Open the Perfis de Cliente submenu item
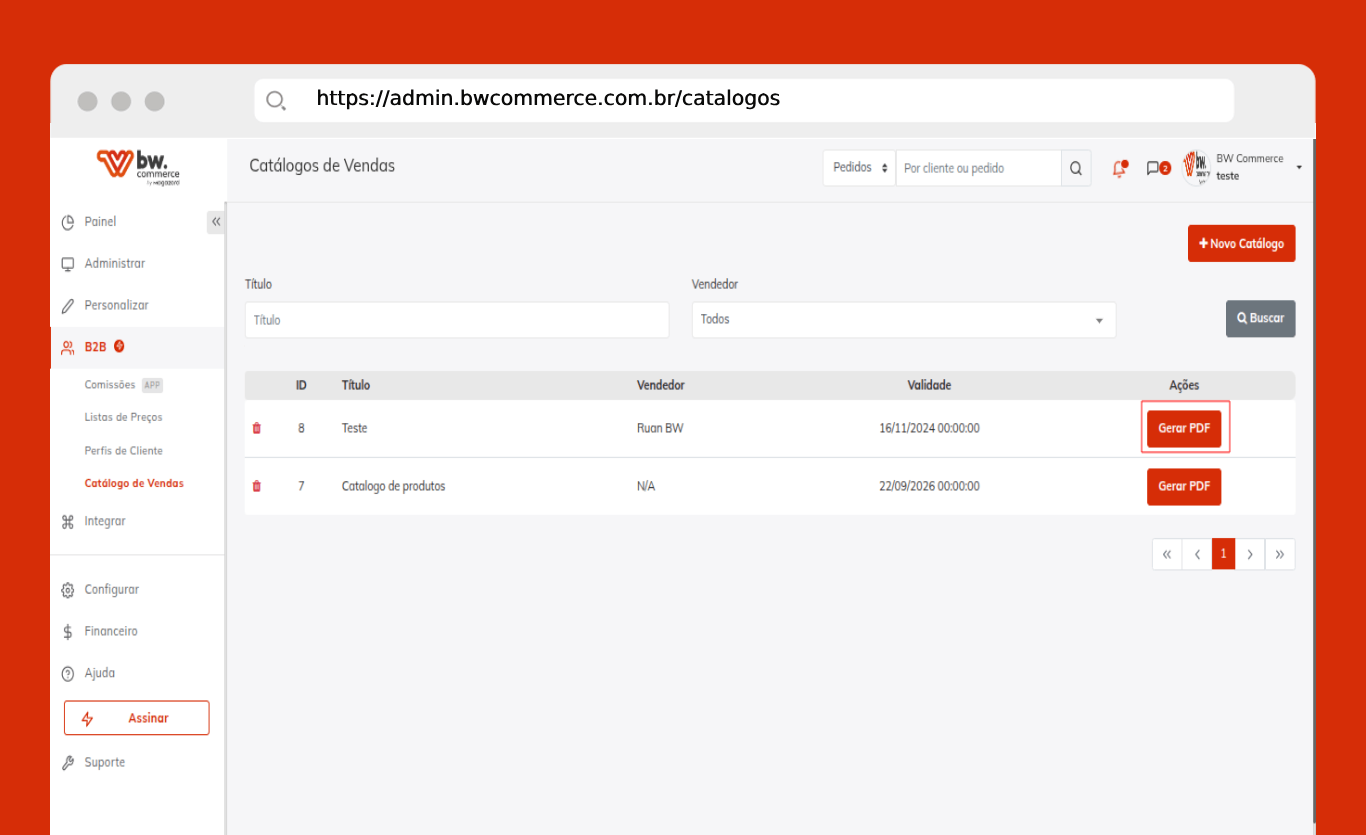Screen dimensions: 1366x835 123,451
